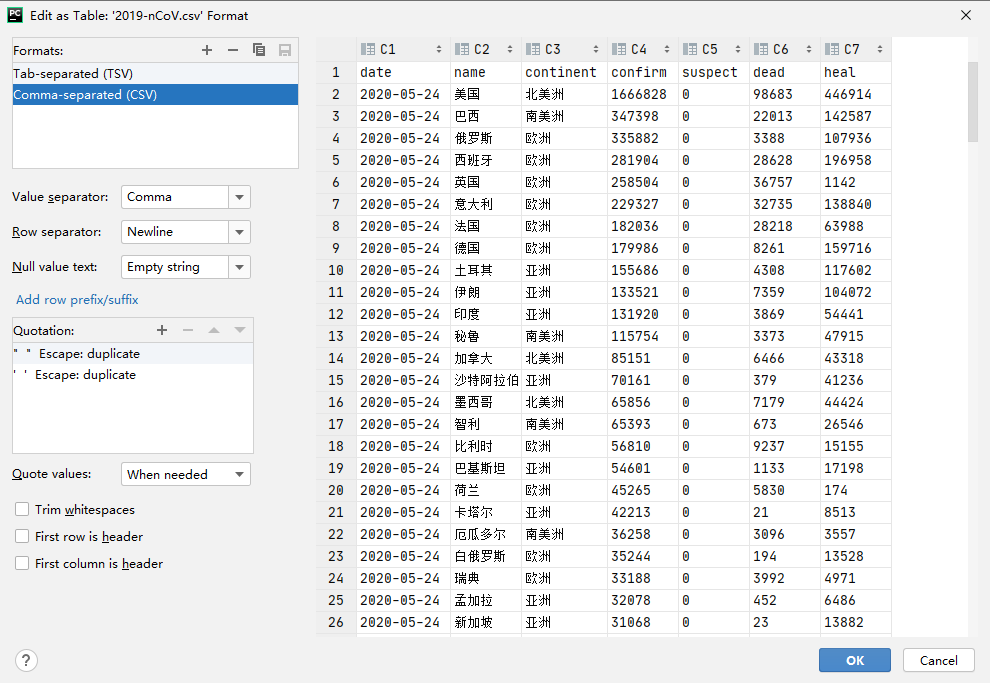Open the Quote values When needed dropdown
The height and width of the screenshot is (683, 990).
[186, 474]
